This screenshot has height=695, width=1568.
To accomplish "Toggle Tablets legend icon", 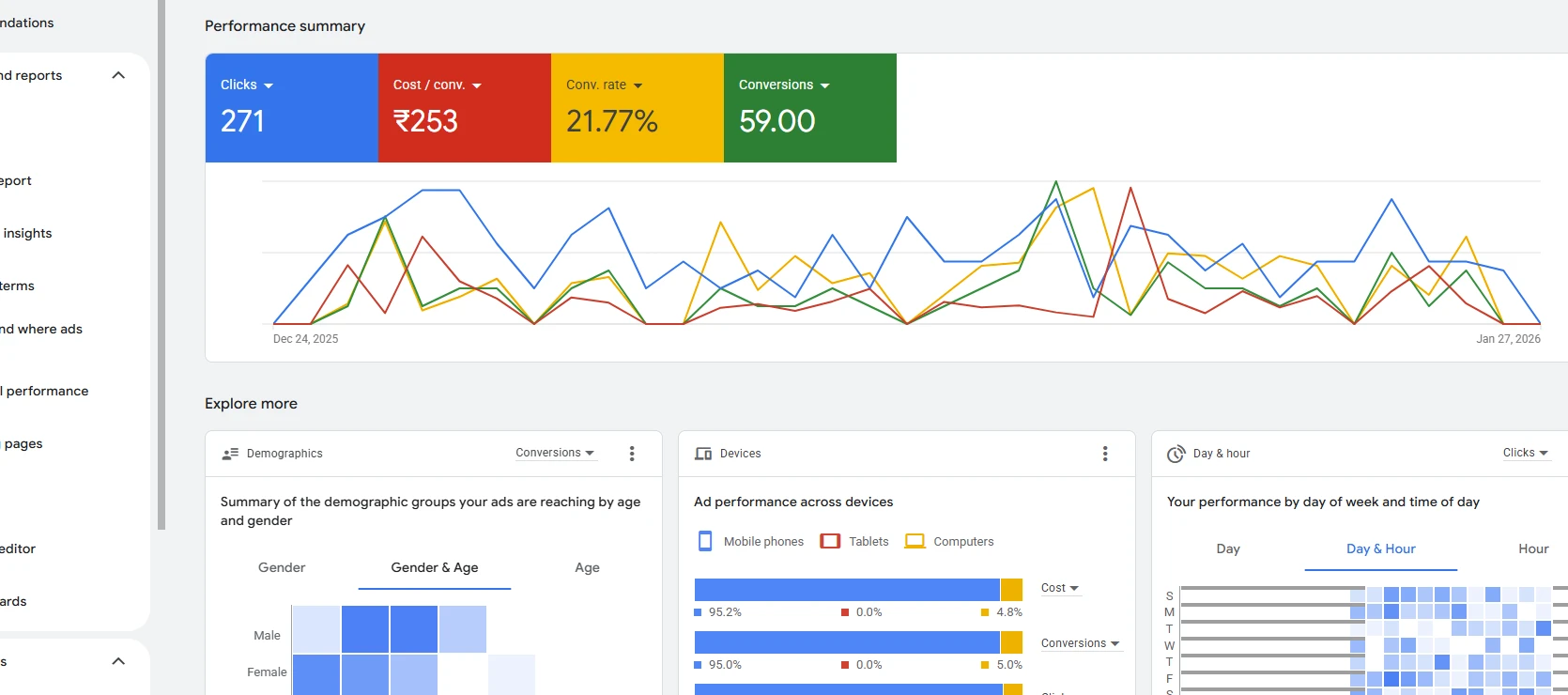I will click(830, 541).
